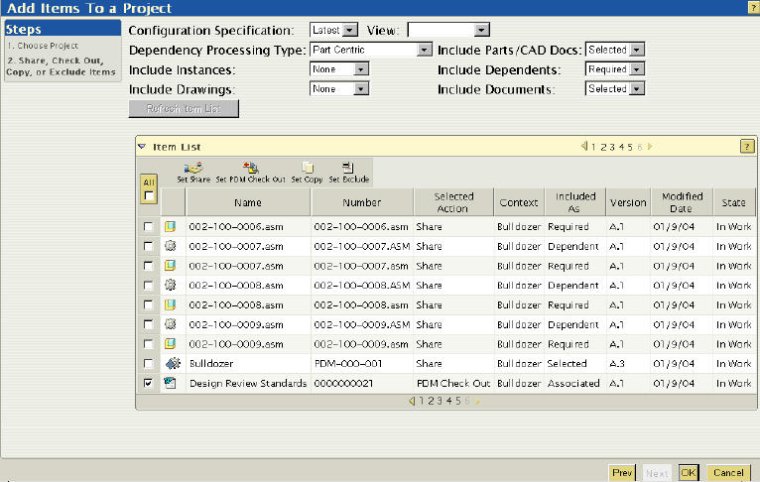The height and width of the screenshot is (482, 760).
Task: Go to page 3 in top pager
Action: tap(612, 147)
